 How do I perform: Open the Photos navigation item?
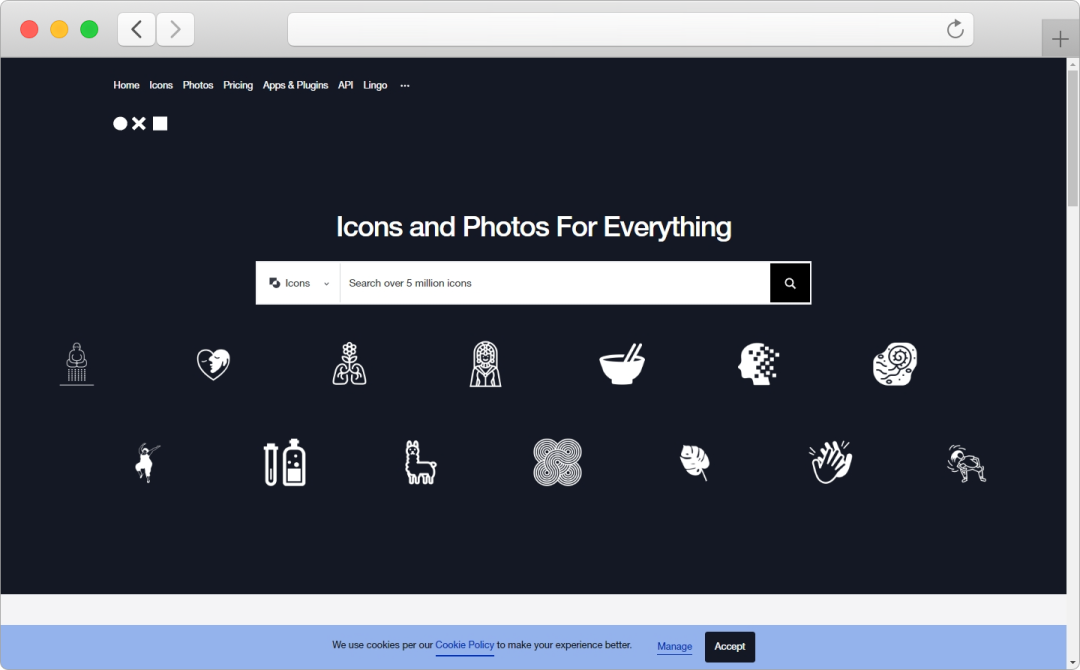point(198,85)
